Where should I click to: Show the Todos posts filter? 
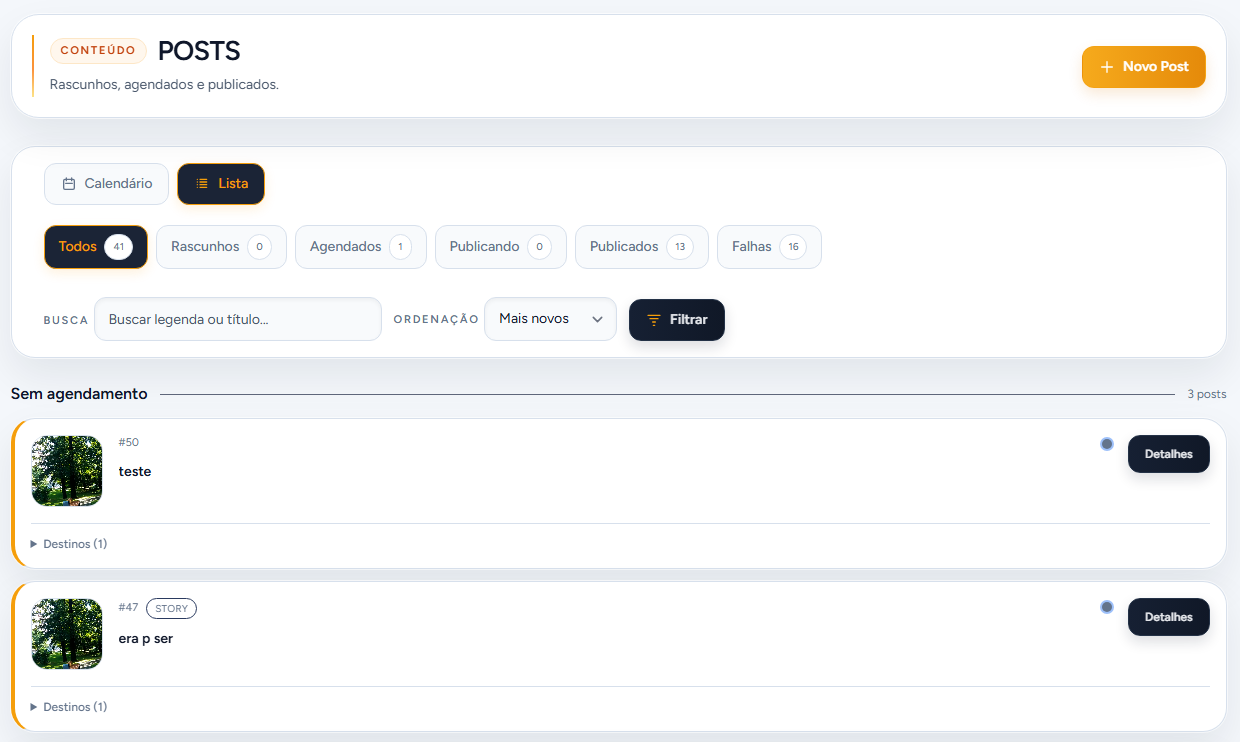click(96, 247)
